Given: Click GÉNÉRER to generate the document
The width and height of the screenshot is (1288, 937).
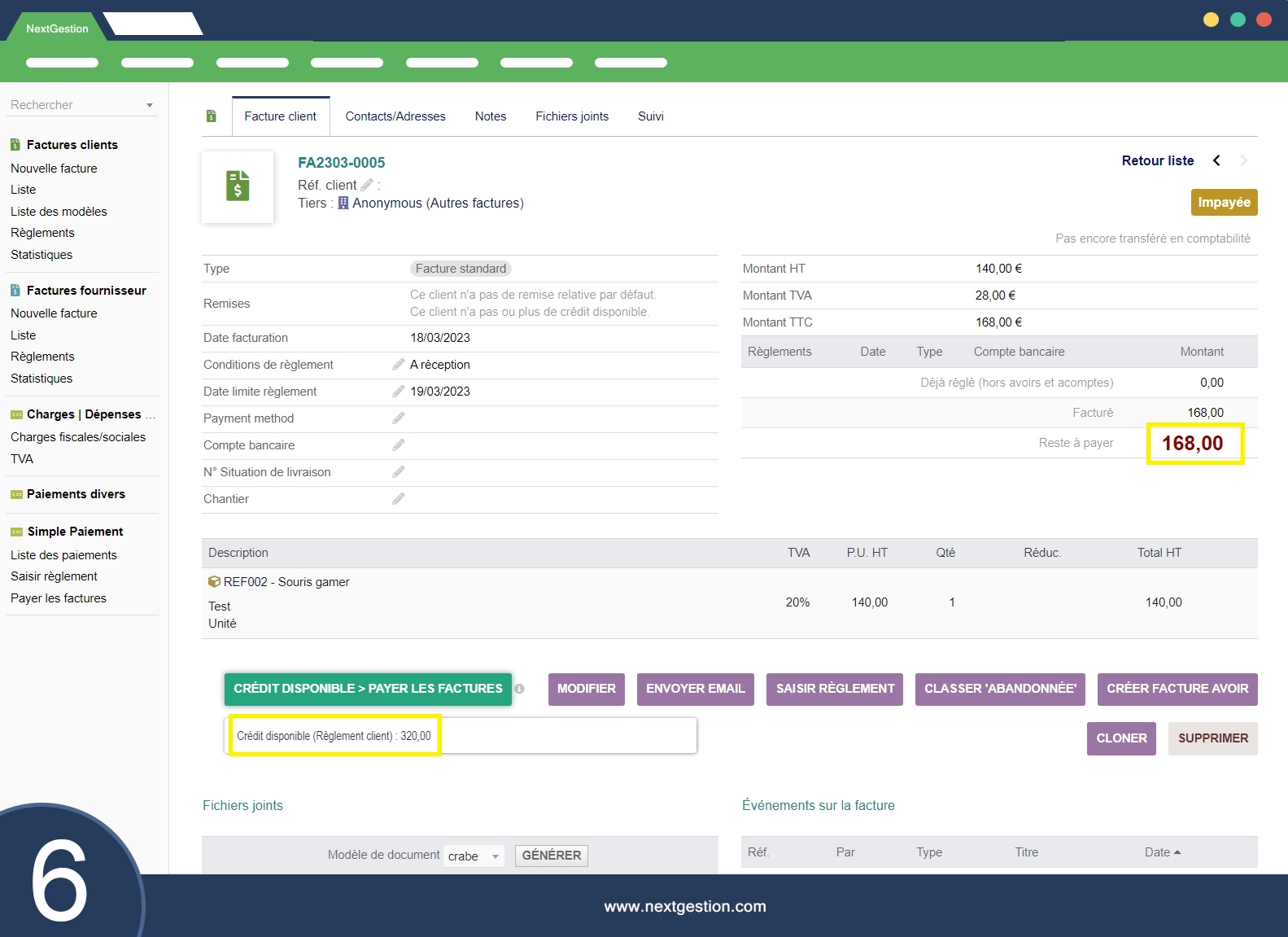Looking at the screenshot, I should (x=551, y=856).
